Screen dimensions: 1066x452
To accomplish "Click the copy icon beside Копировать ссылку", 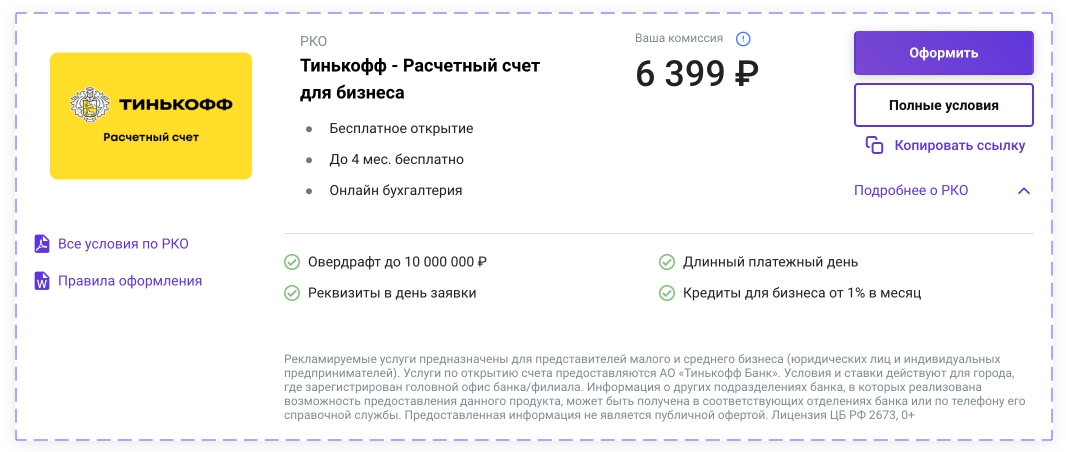I will click(x=874, y=145).
